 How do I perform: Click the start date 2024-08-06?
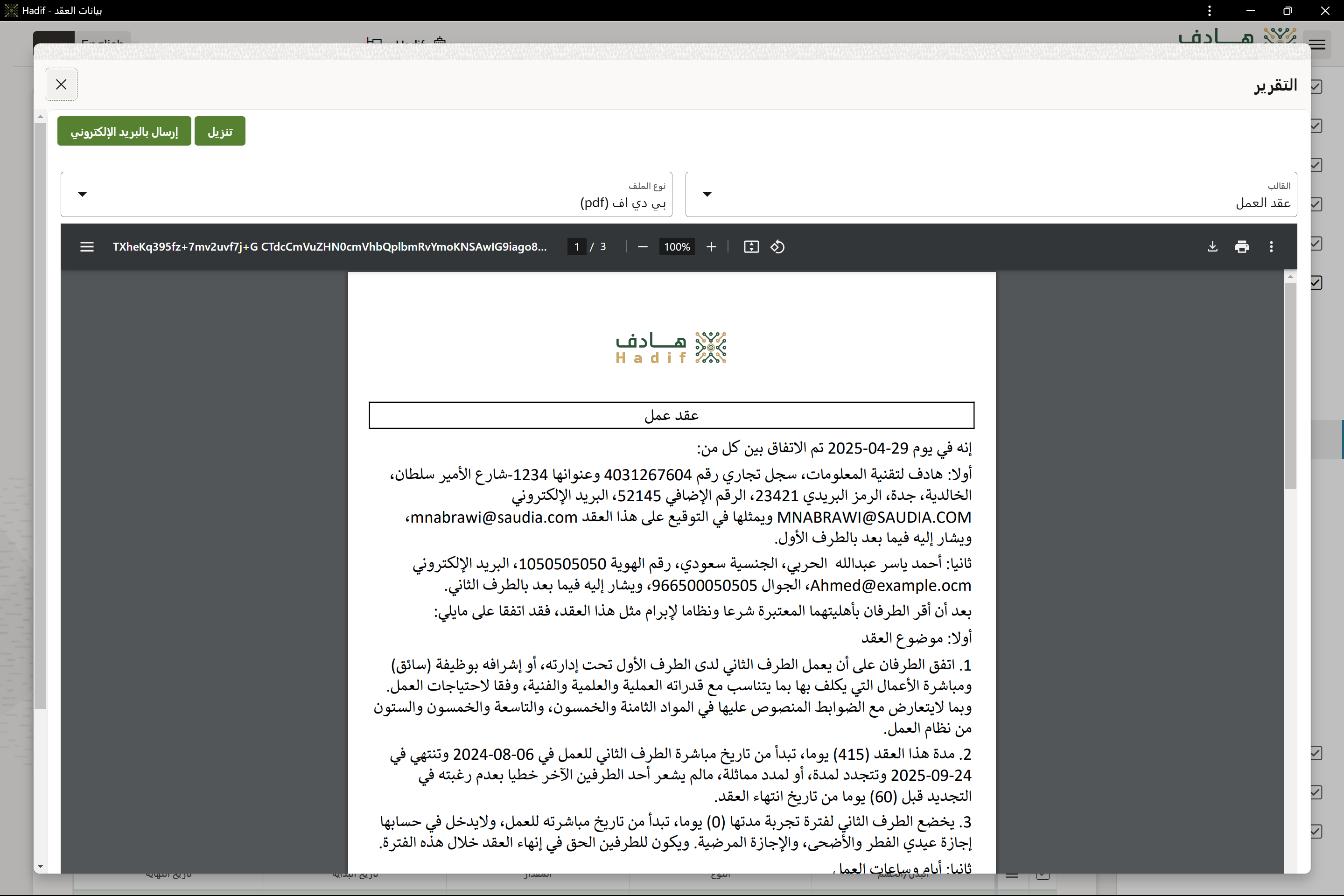pos(494,754)
